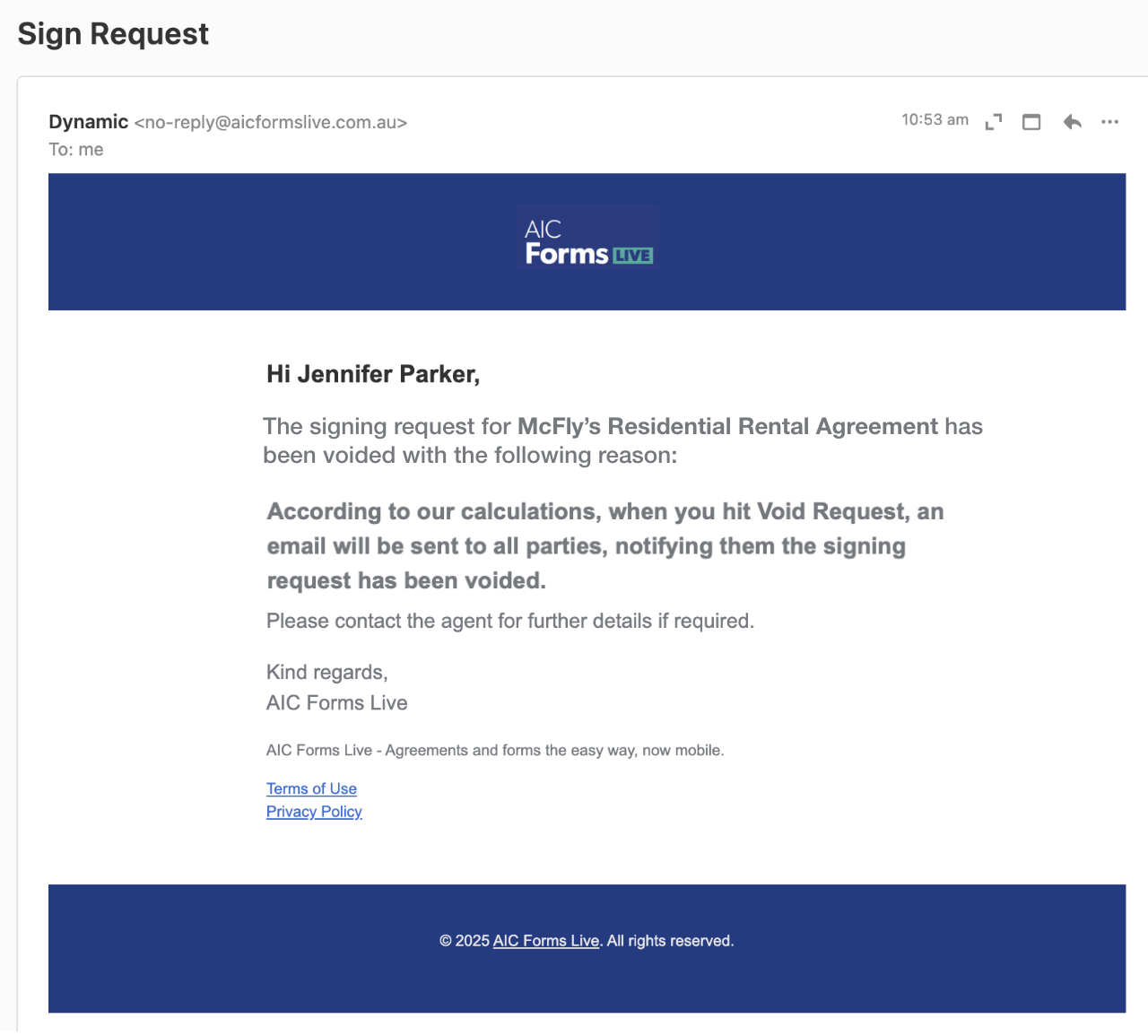Select the greeting 'Hi Jennifer Parker,'
This screenshot has height=1036, width=1148.
(x=373, y=374)
